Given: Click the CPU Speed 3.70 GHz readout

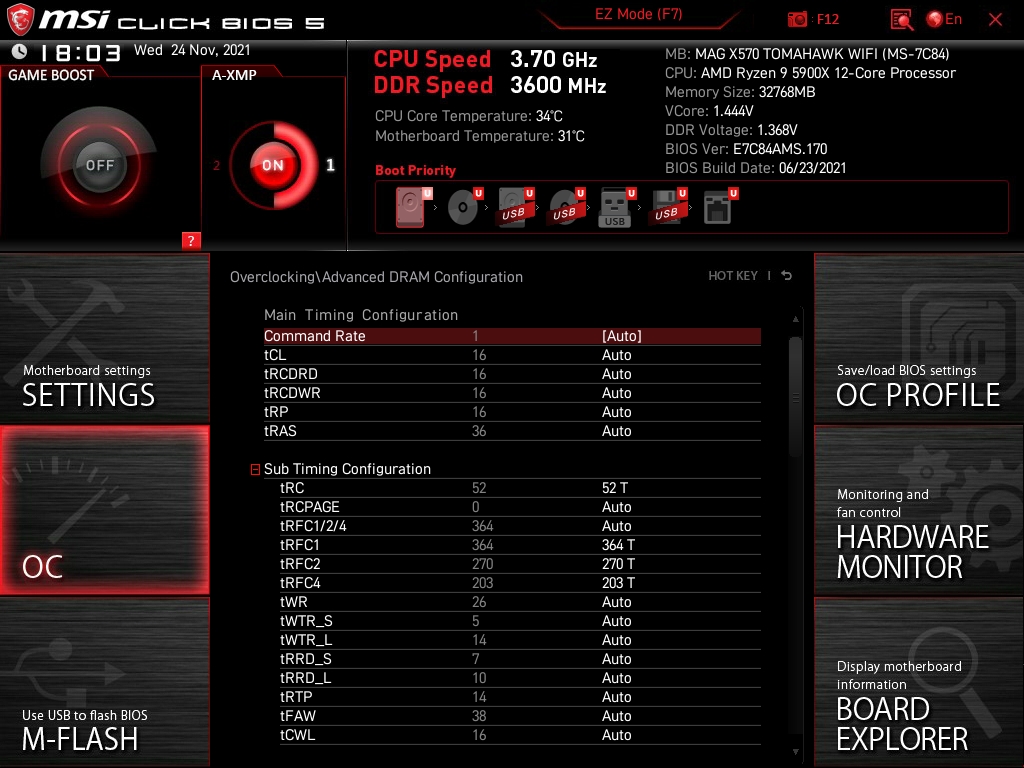Looking at the screenshot, I should (485, 59).
